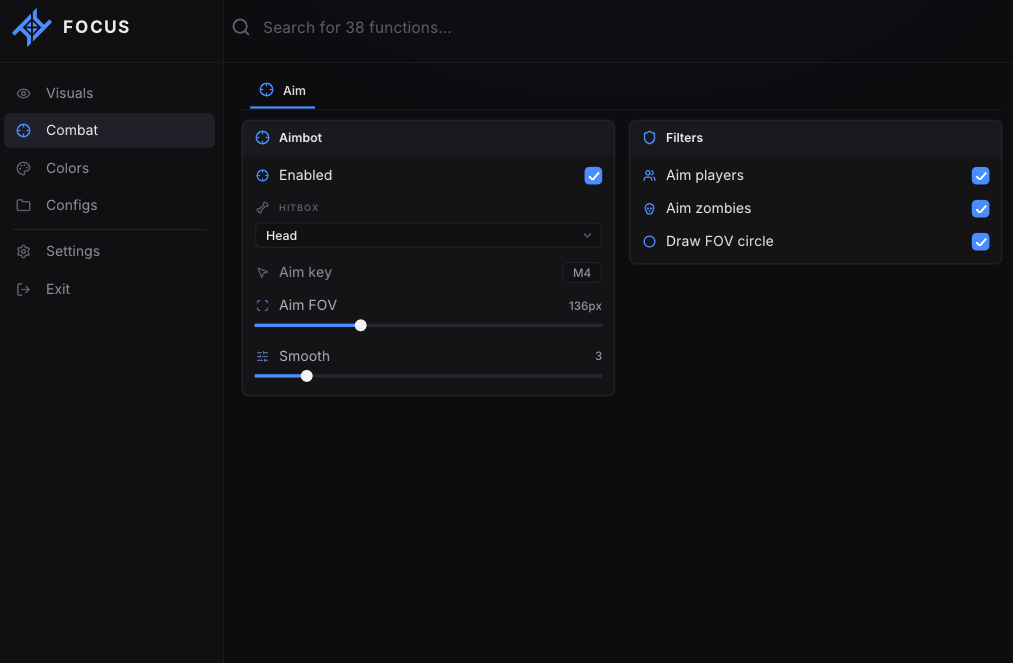Click the shield icon in Filters header
Screen dimensions: 1013x663
pos(649,138)
